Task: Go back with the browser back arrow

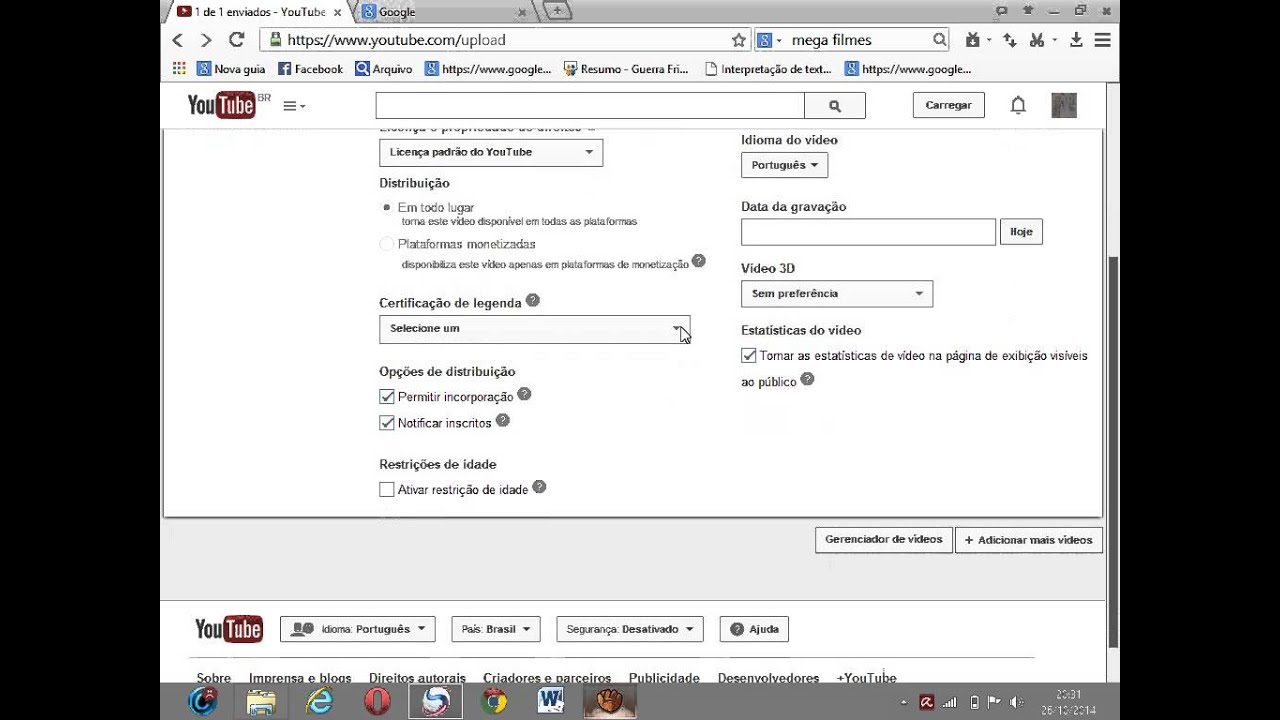Action: 178,40
